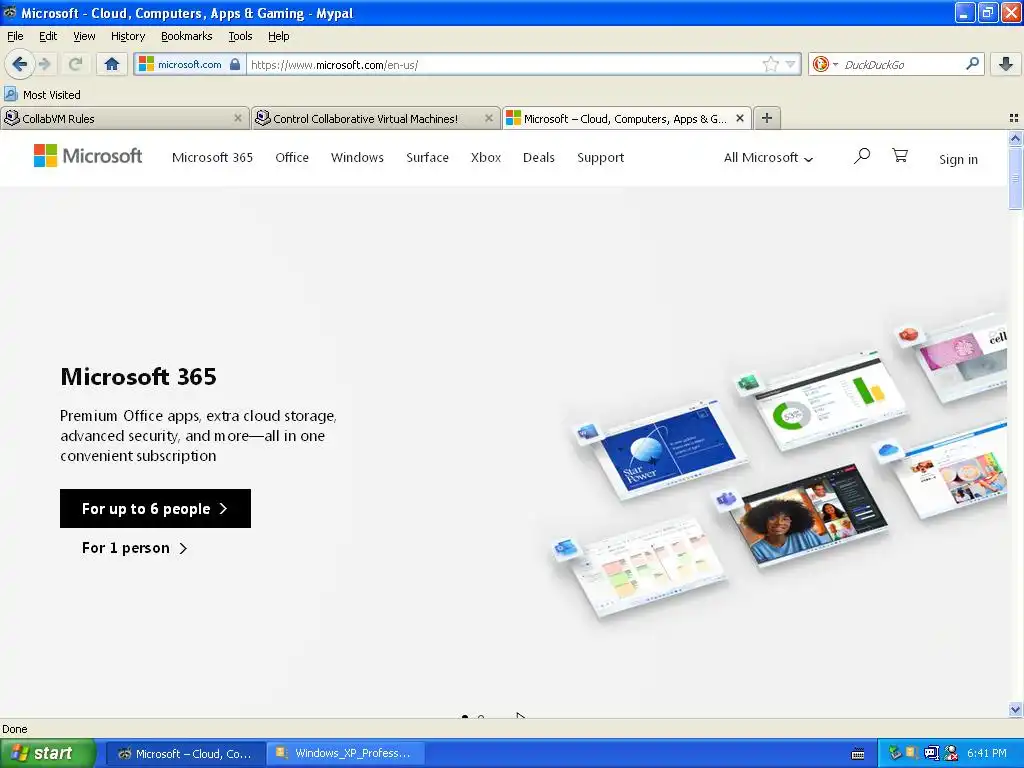1024x768 pixels.
Task: Open the Support nav link
Action: pyautogui.click(x=600, y=157)
